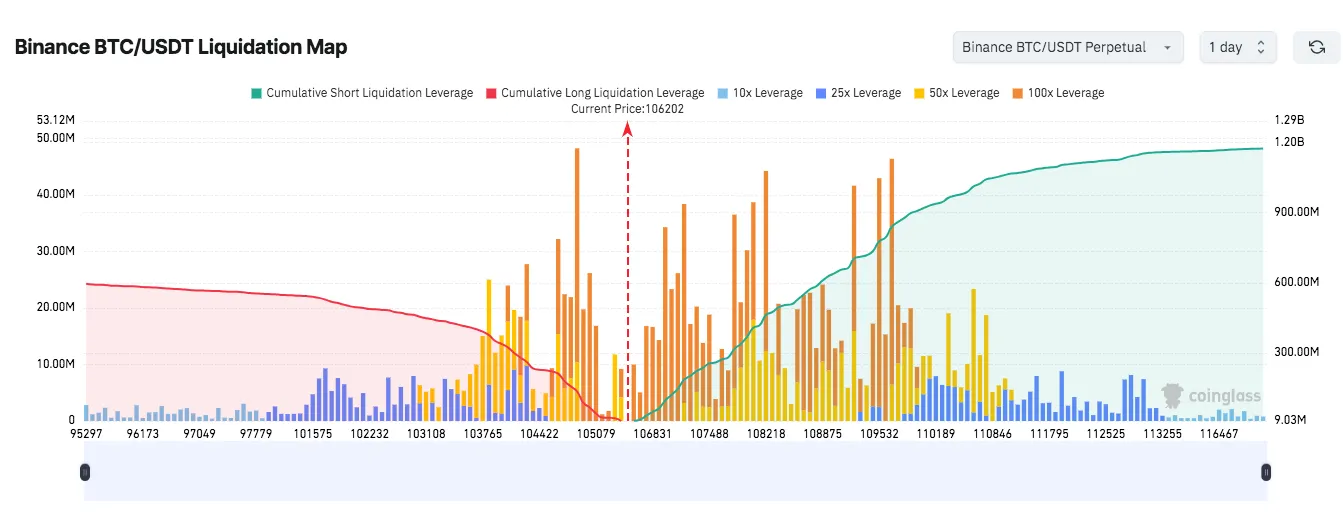This screenshot has width=1343, height=525.
Task: Click the 30.00M left axis label
Action: coord(56,251)
